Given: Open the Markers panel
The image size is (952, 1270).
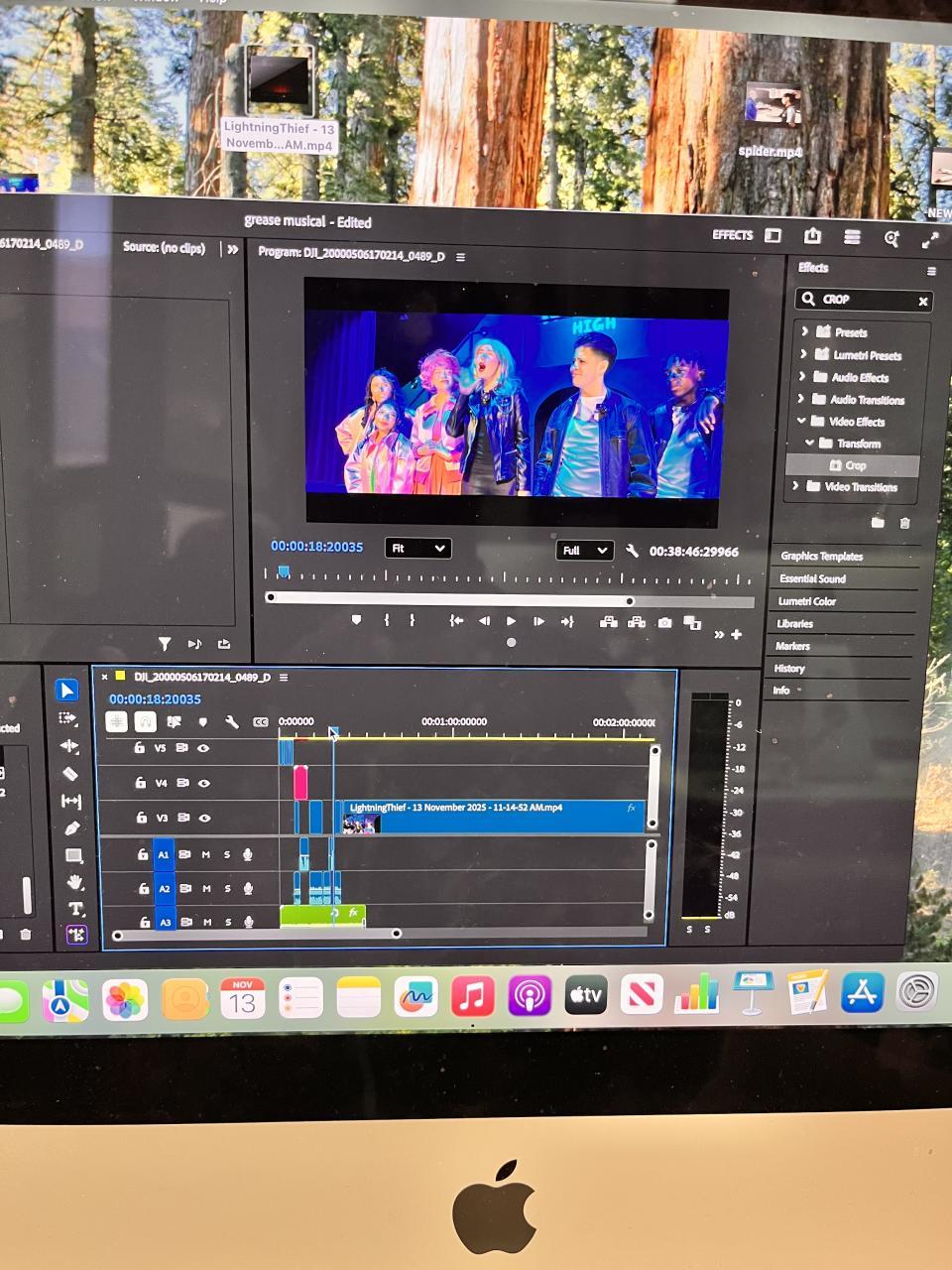Looking at the screenshot, I should [x=792, y=646].
